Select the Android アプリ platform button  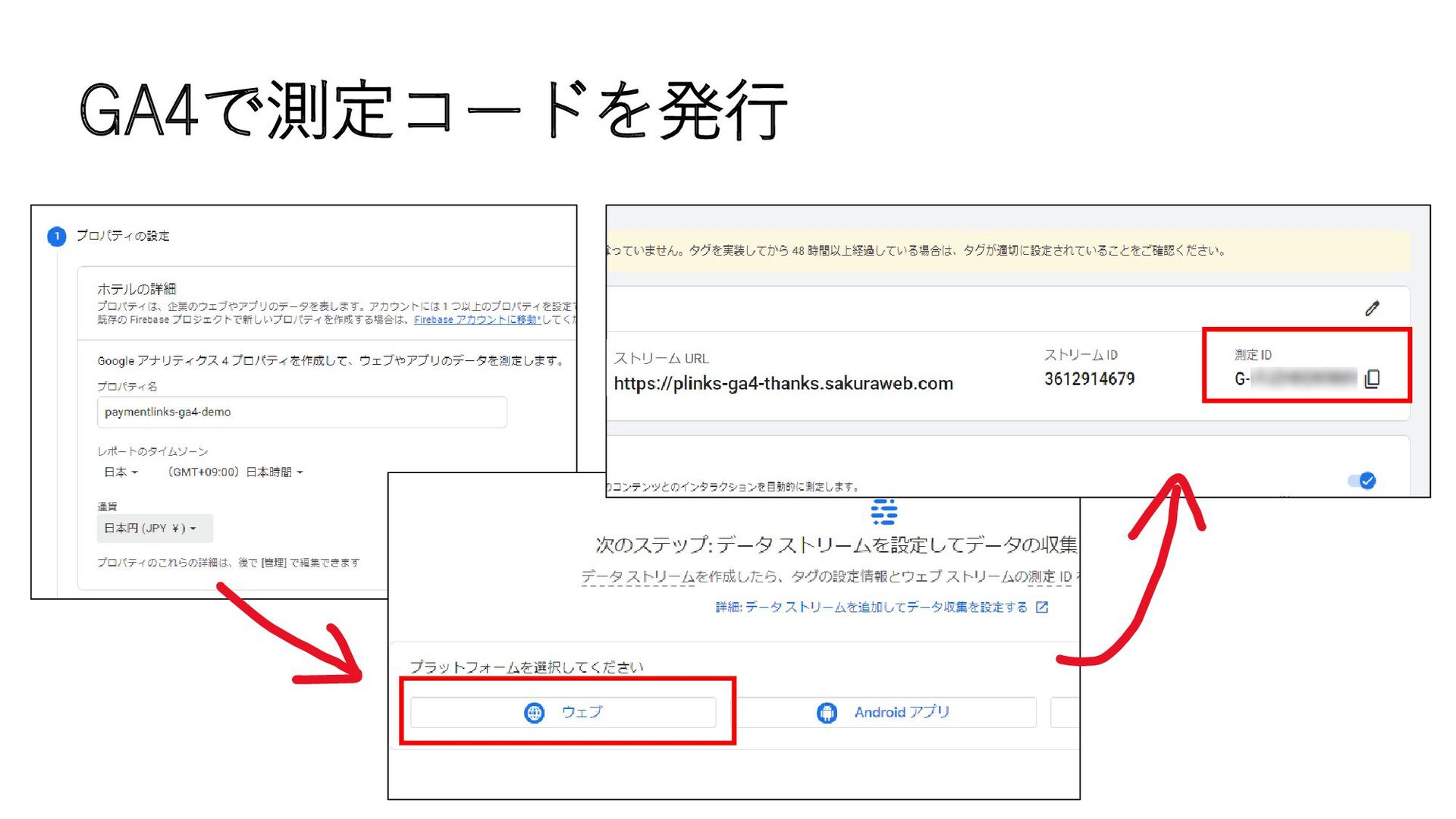886,712
